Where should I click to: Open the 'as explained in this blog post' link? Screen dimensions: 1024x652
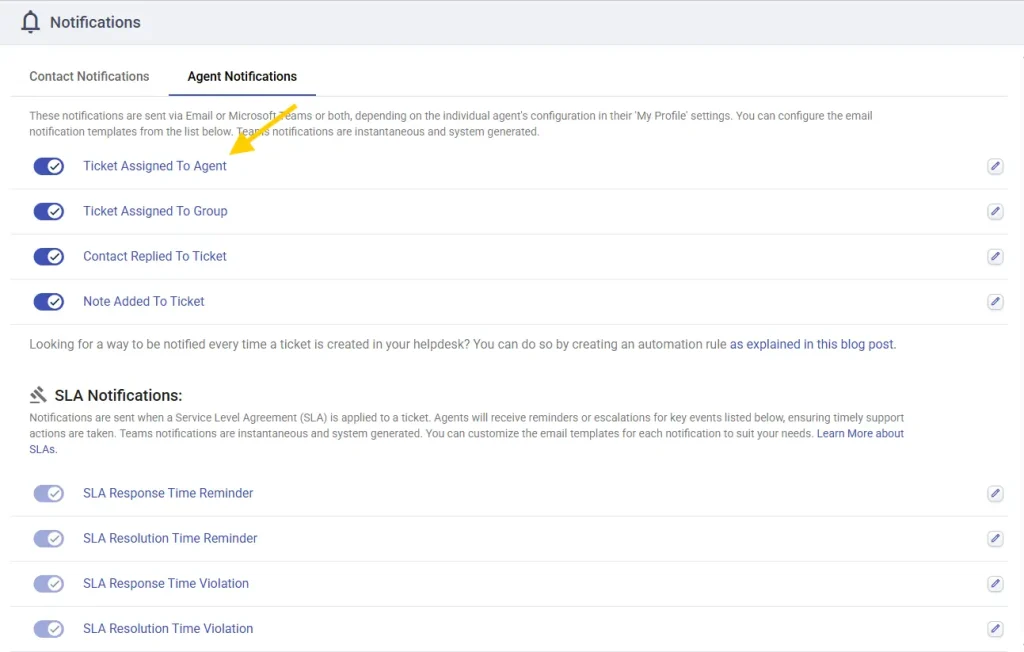pyautogui.click(x=812, y=344)
